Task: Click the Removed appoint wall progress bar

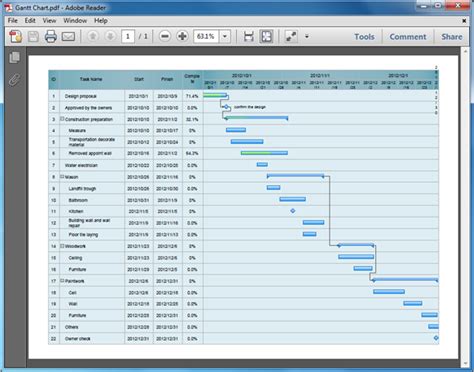Action: point(264,153)
